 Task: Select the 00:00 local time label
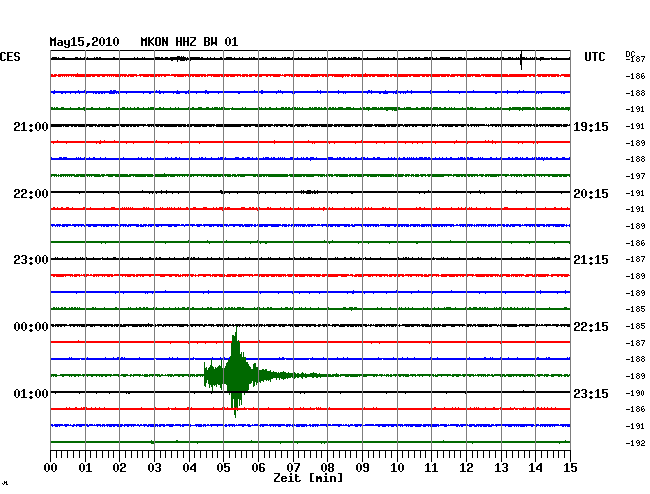(x=31, y=327)
